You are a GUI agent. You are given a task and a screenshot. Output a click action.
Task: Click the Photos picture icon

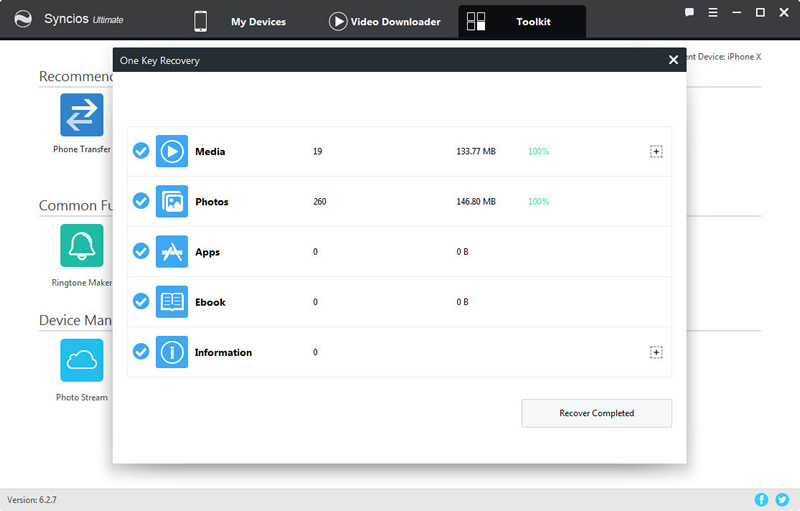pos(171,201)
